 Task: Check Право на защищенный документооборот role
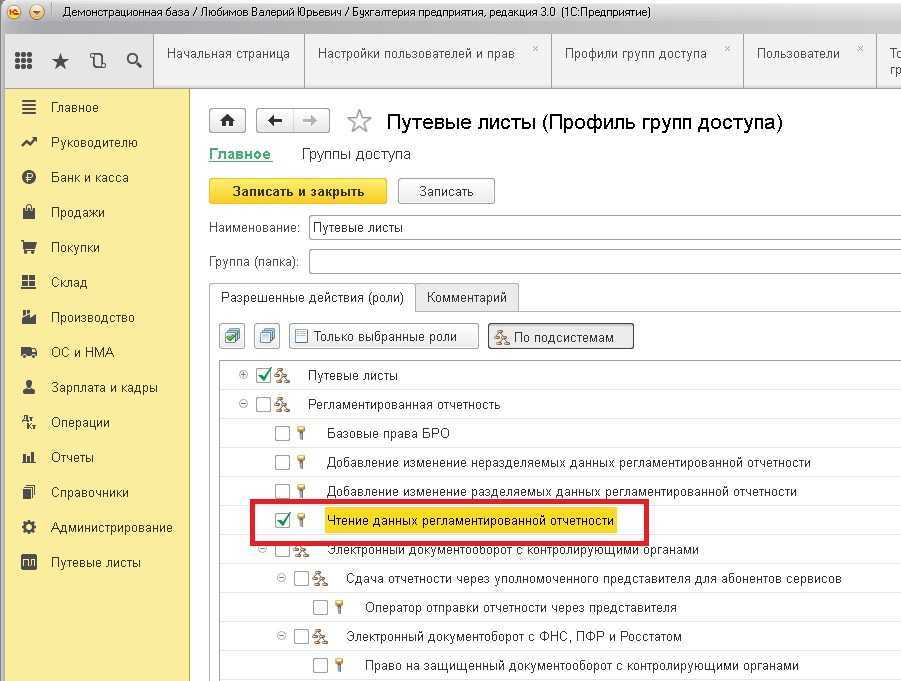coord(320,665)
